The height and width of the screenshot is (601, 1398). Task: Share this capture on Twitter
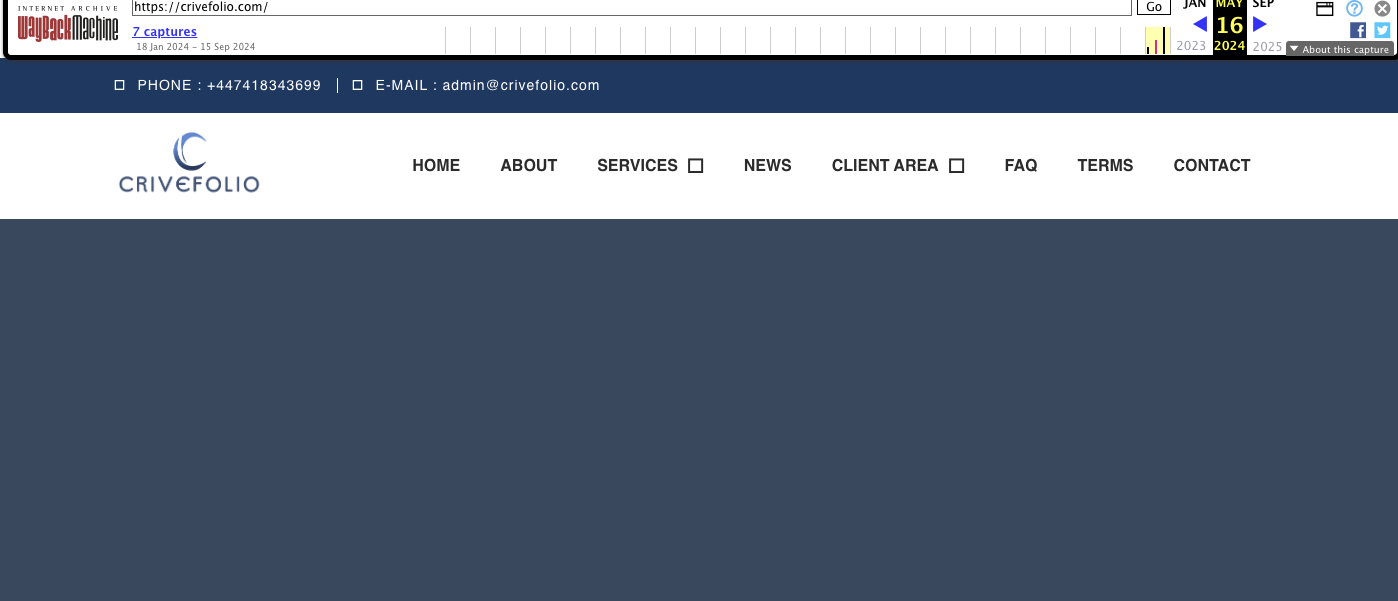[1381, 30]
